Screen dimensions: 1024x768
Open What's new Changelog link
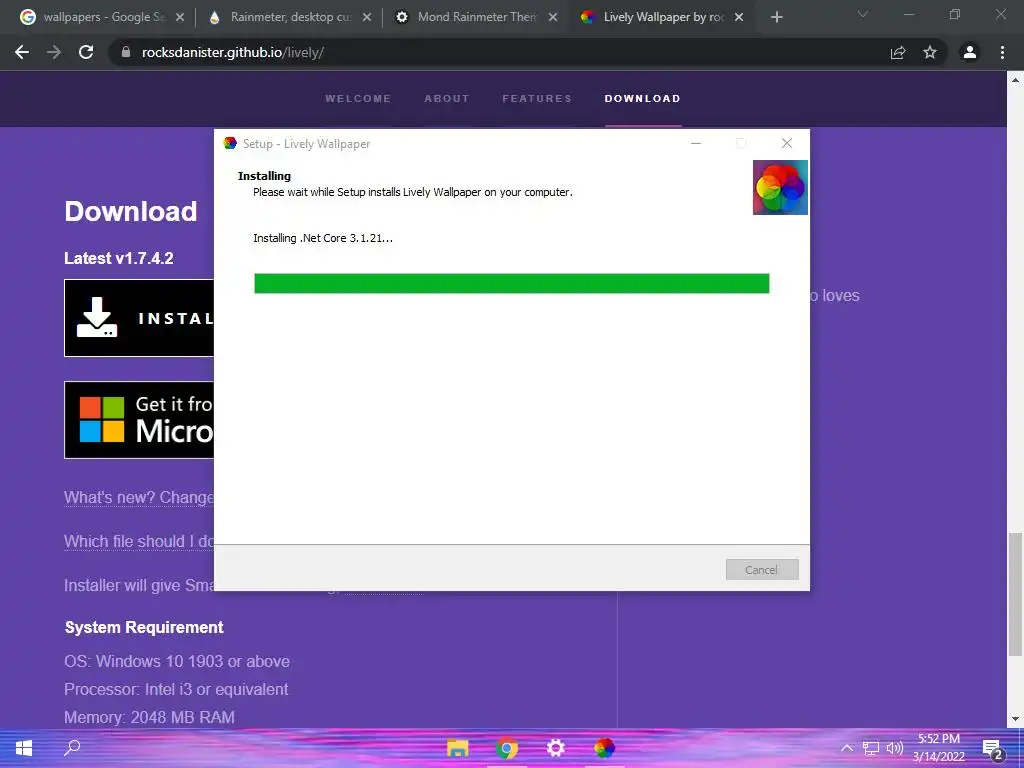coord(138,498)
